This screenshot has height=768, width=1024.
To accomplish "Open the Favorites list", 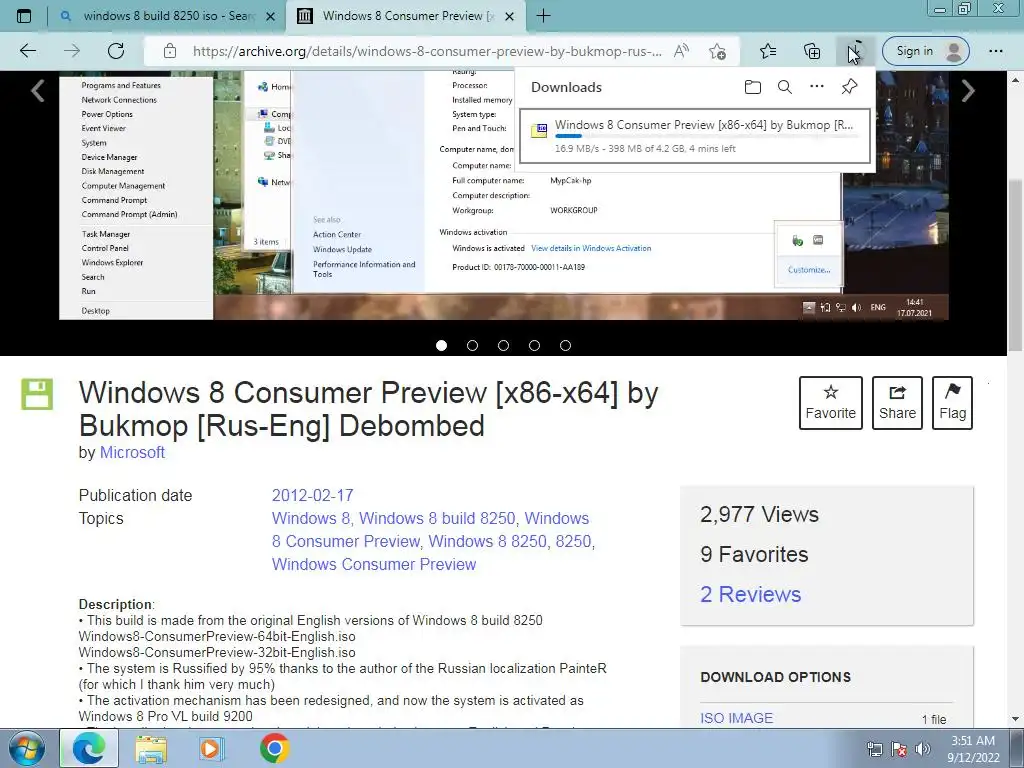I will [768, 51].
